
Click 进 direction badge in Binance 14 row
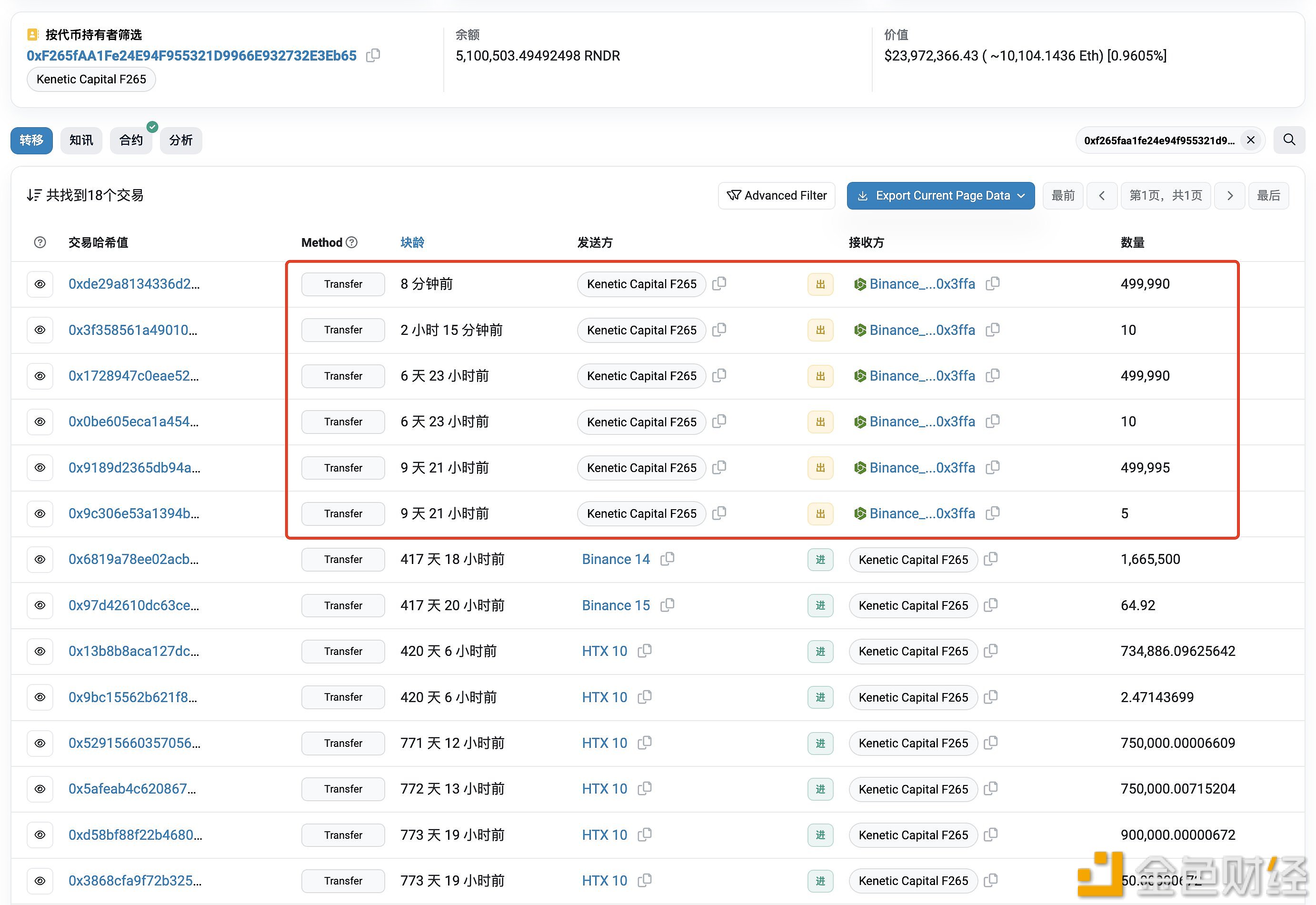820,560
